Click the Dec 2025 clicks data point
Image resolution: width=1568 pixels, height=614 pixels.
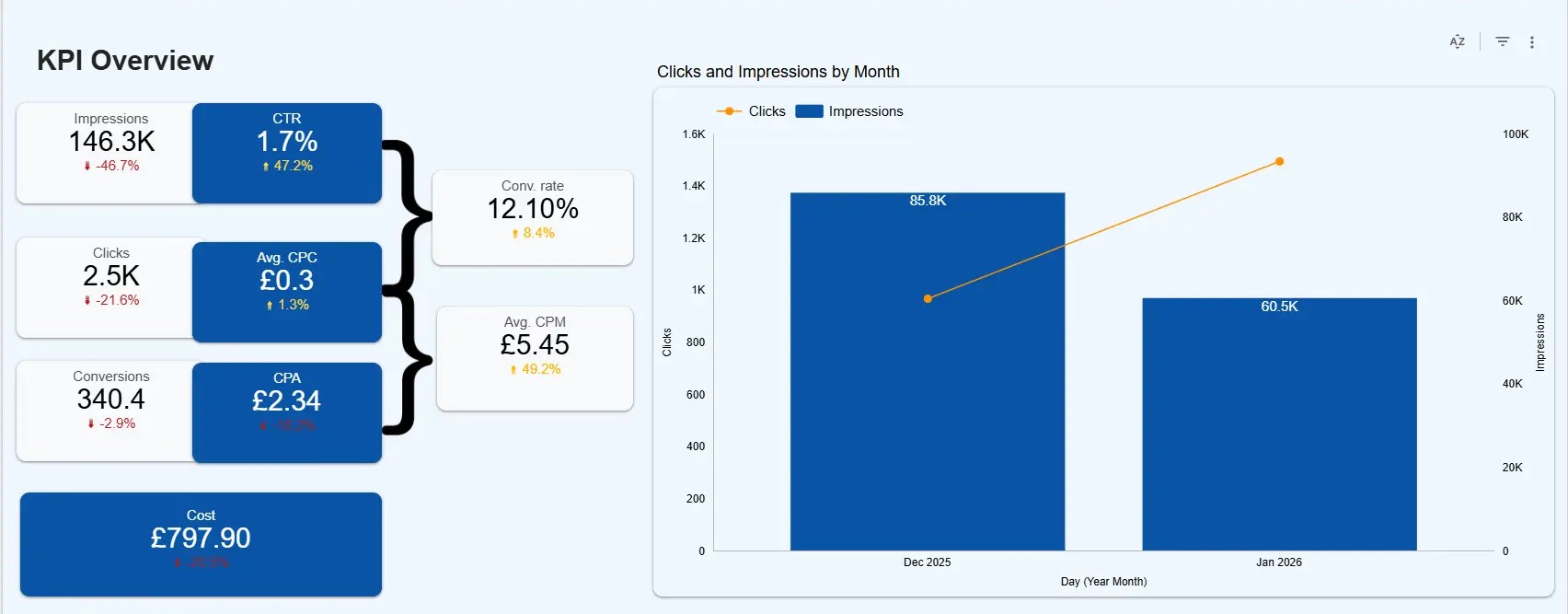click(x=928, y=298)
